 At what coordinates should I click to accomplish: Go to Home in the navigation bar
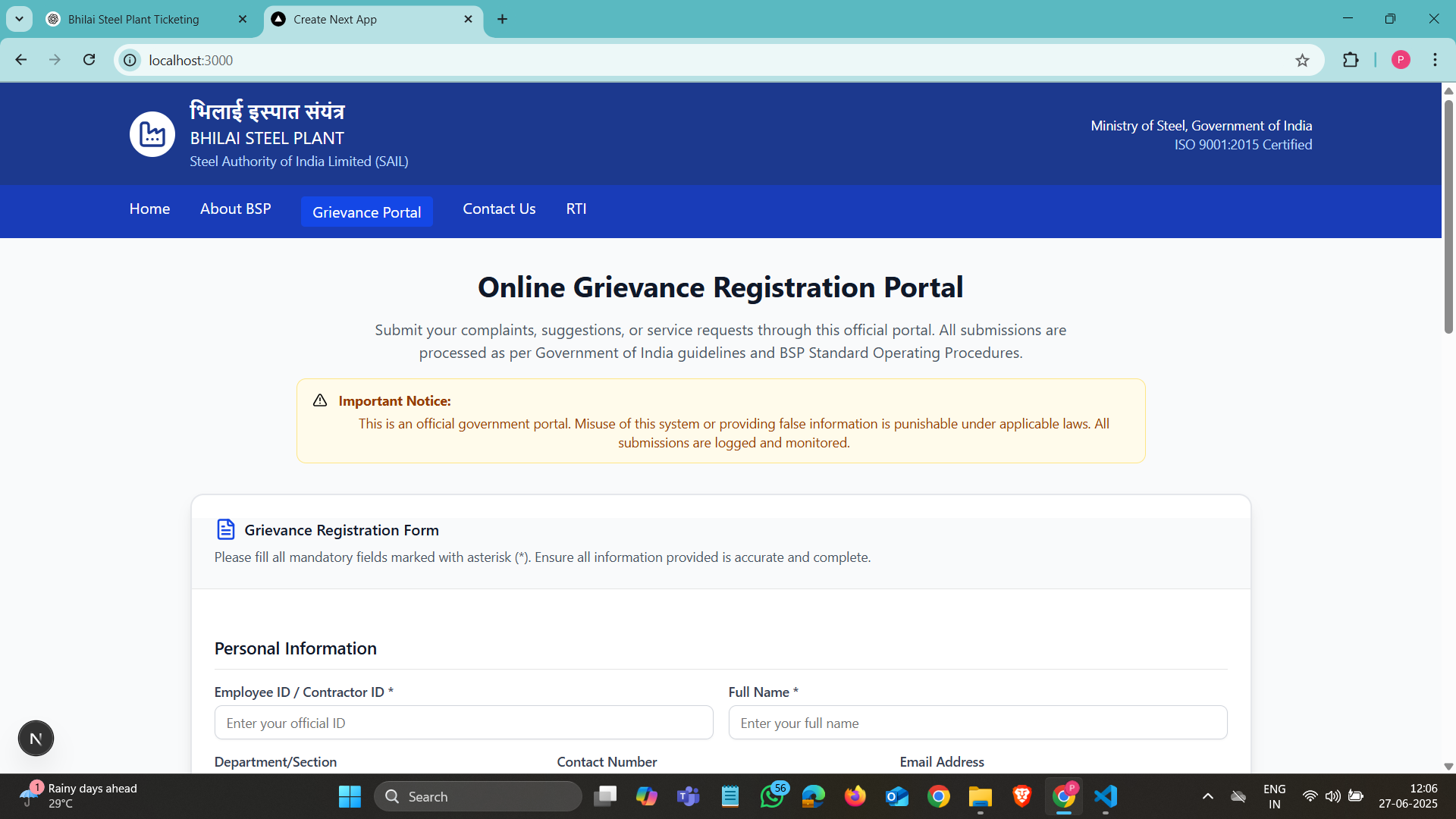(149, 209)
